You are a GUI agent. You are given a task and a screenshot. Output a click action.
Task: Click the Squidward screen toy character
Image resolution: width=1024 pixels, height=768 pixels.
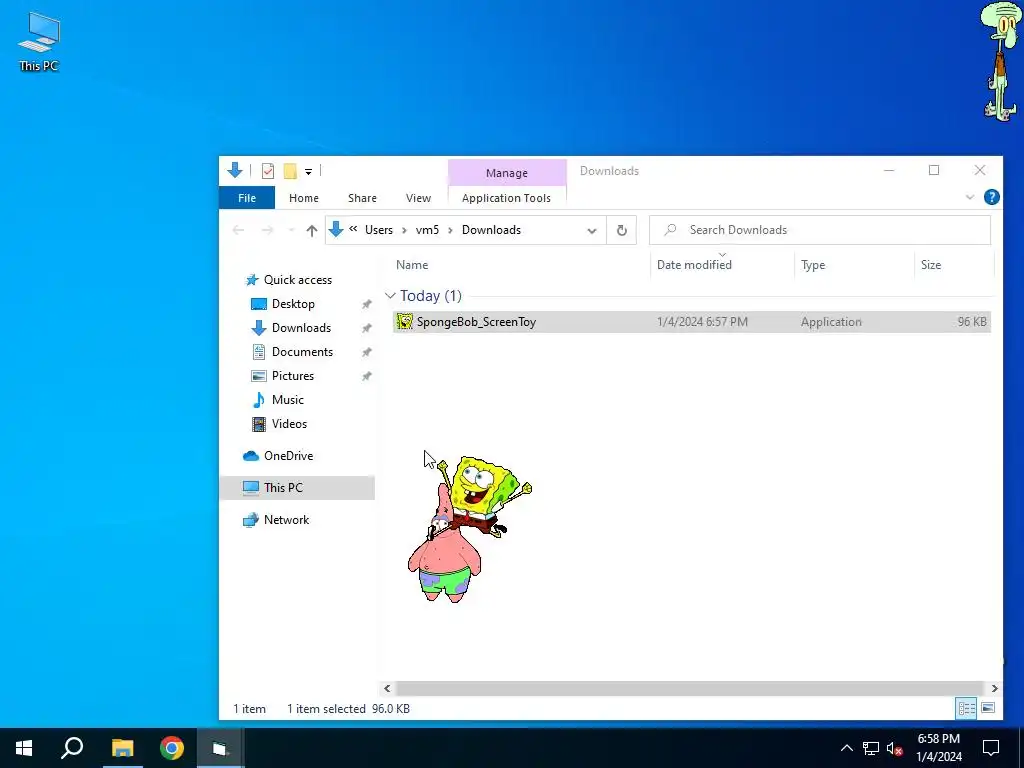click(x=1001, y=61)
